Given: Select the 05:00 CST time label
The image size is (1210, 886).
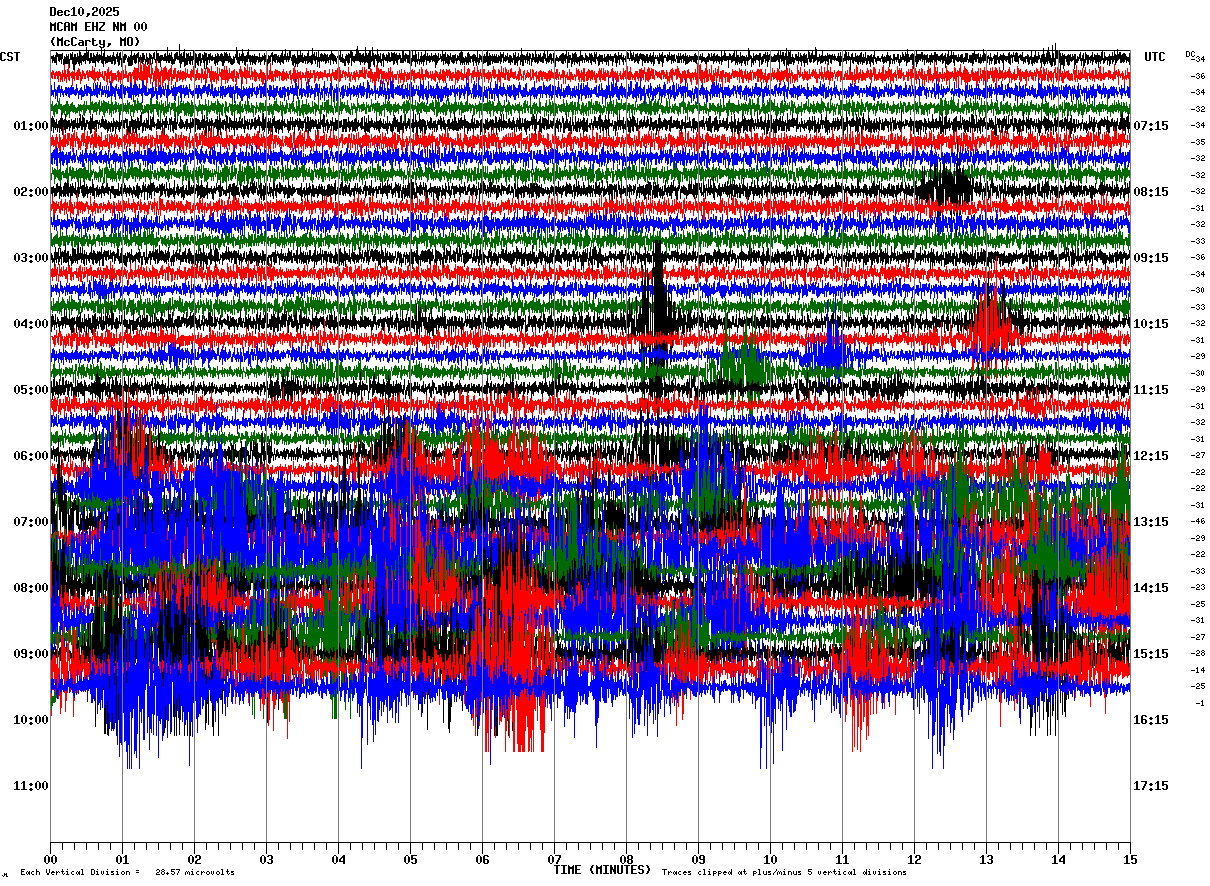Looking at the screenshot, I should coord(31,390).
